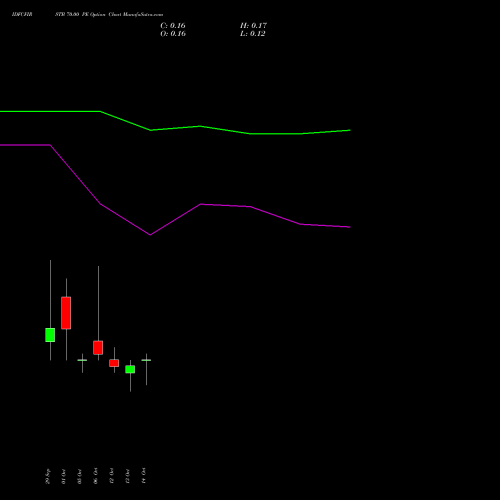Image resolution: width=500 pixels, height=500 pixels.
Task: Click the chart title mentioning STR 70.00 PE Option
Action: point(109,15)
